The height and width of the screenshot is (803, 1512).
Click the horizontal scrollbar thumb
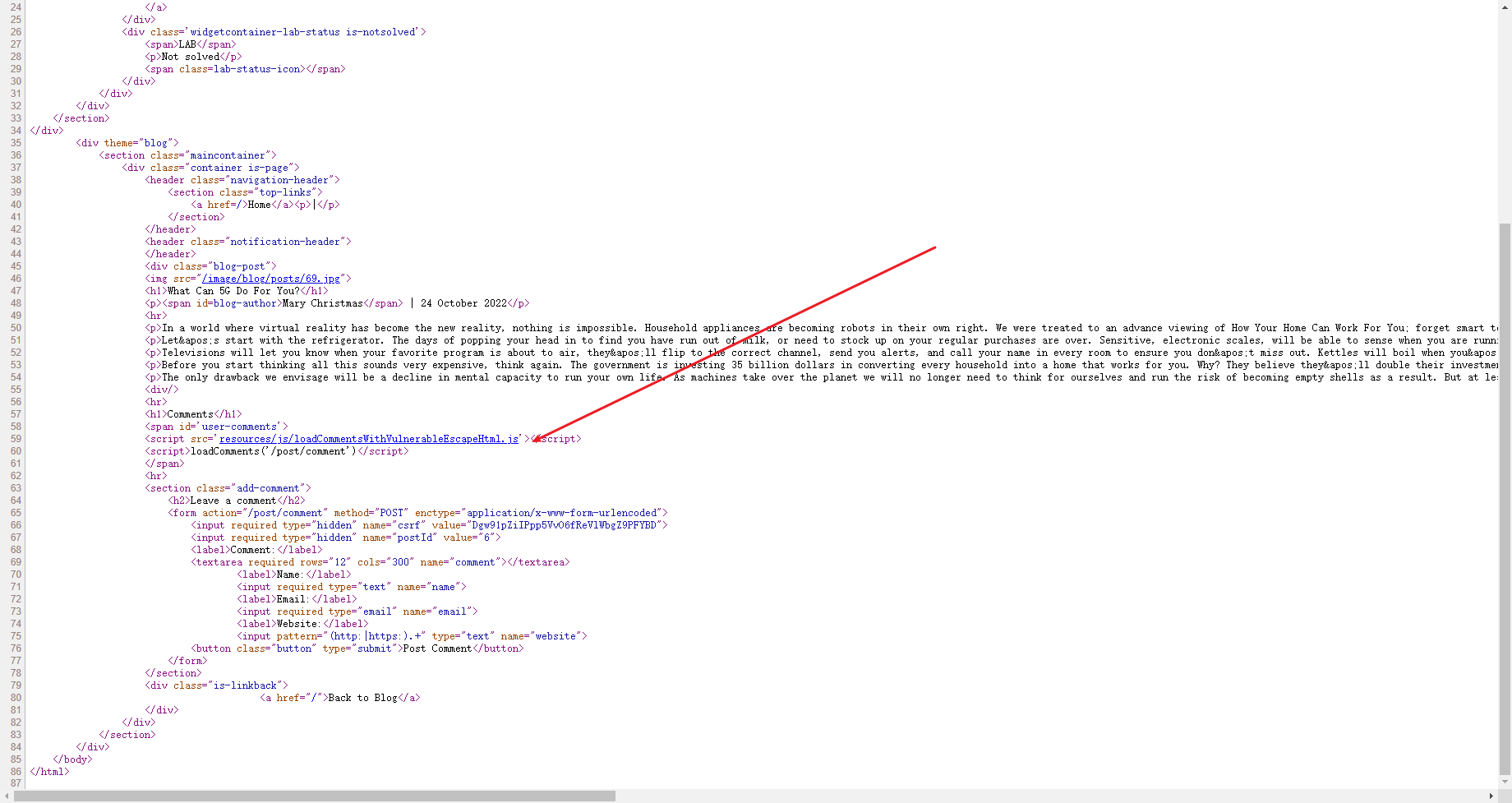315,796
